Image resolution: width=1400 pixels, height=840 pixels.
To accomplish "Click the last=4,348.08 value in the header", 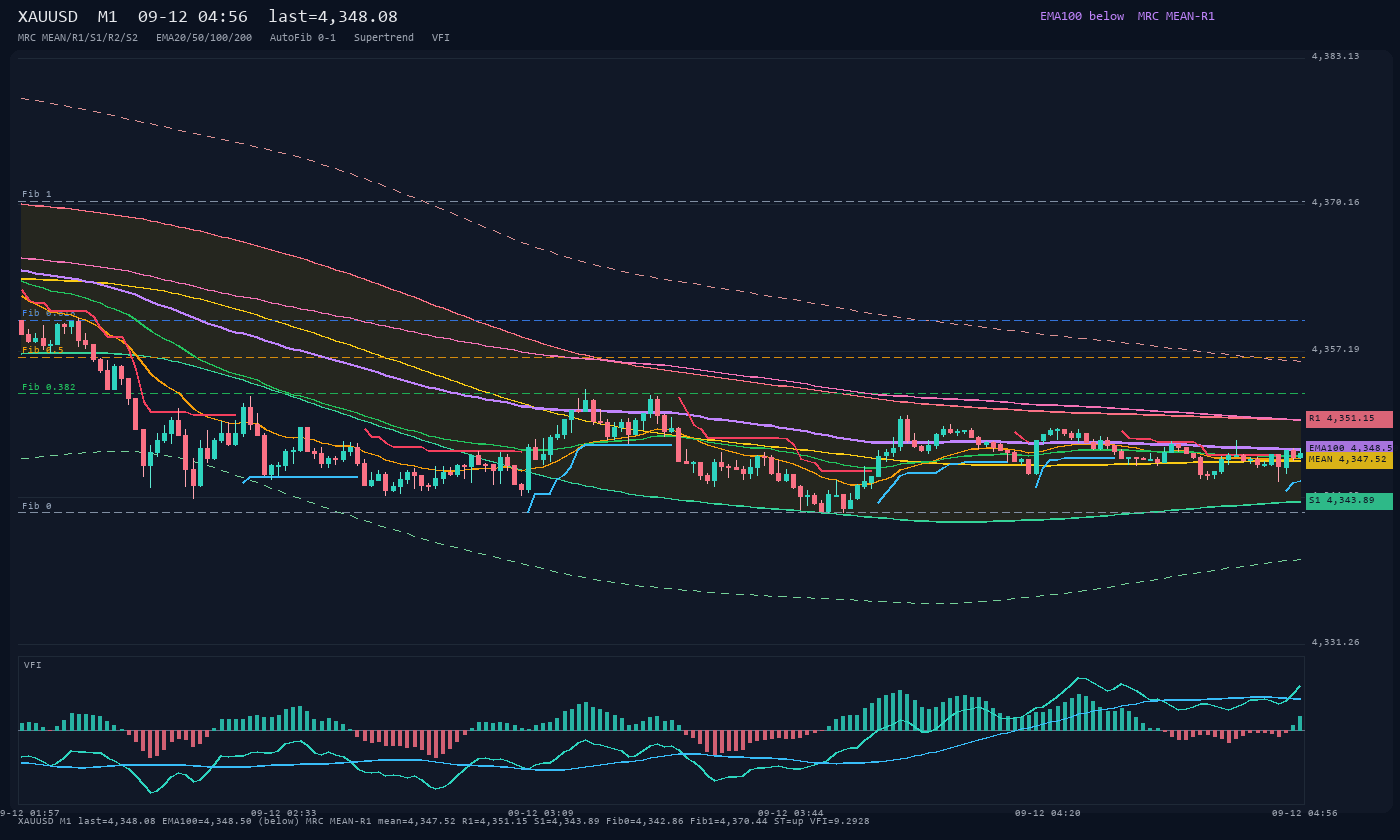I will tap(333, 17).
